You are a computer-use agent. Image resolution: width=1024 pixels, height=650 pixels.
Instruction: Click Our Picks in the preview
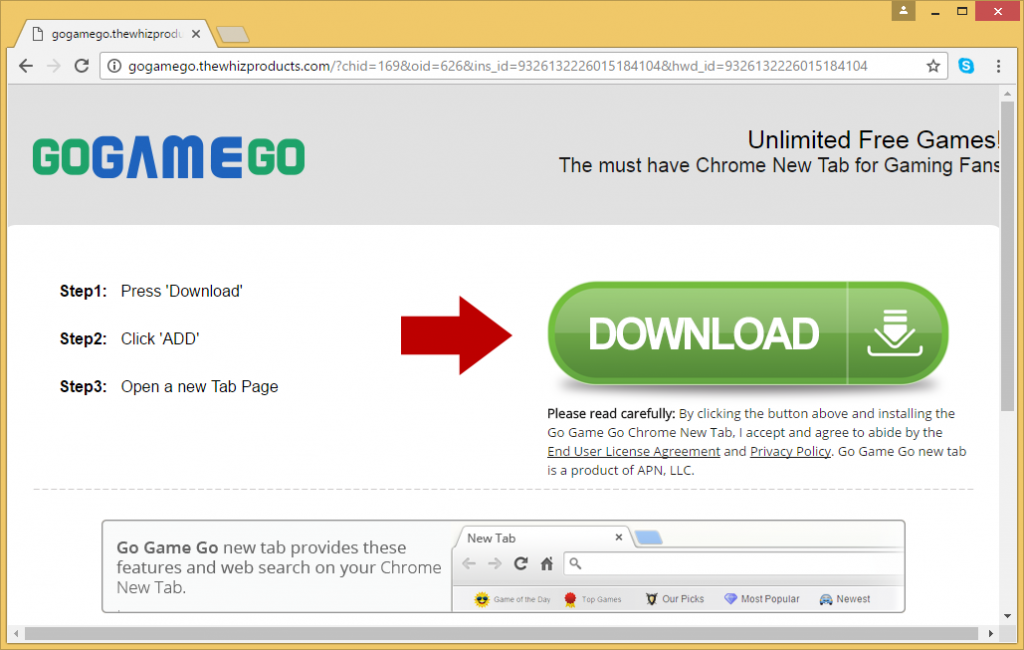click(675, 599)
